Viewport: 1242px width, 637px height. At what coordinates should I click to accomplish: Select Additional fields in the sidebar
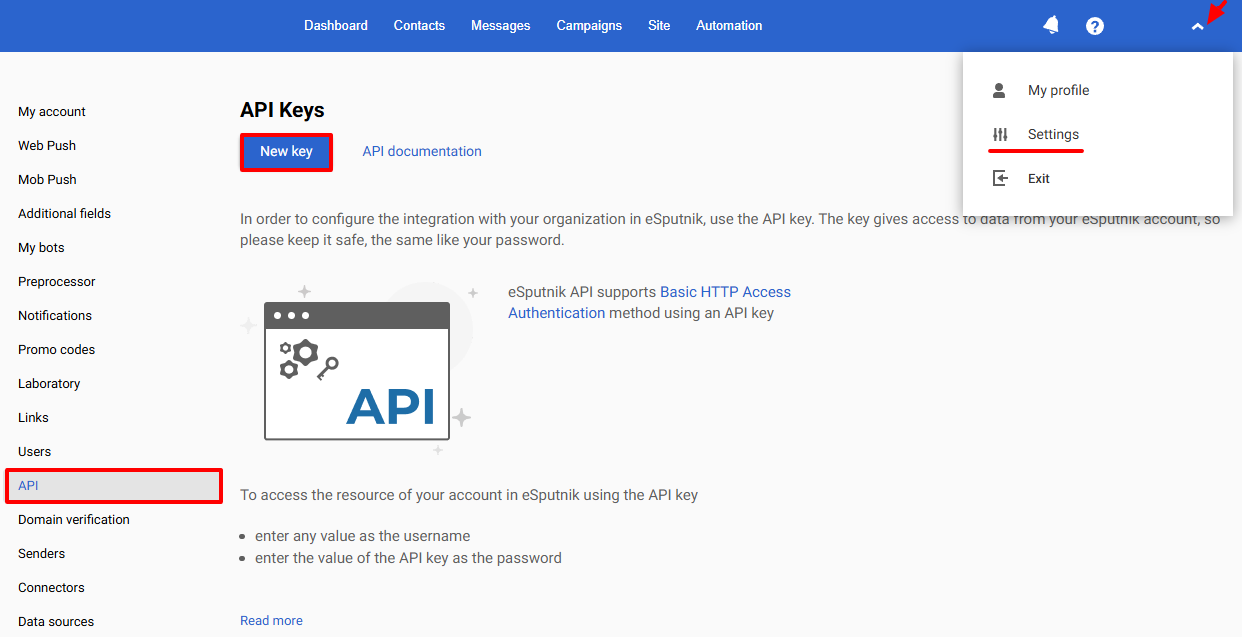click(64, 213)
